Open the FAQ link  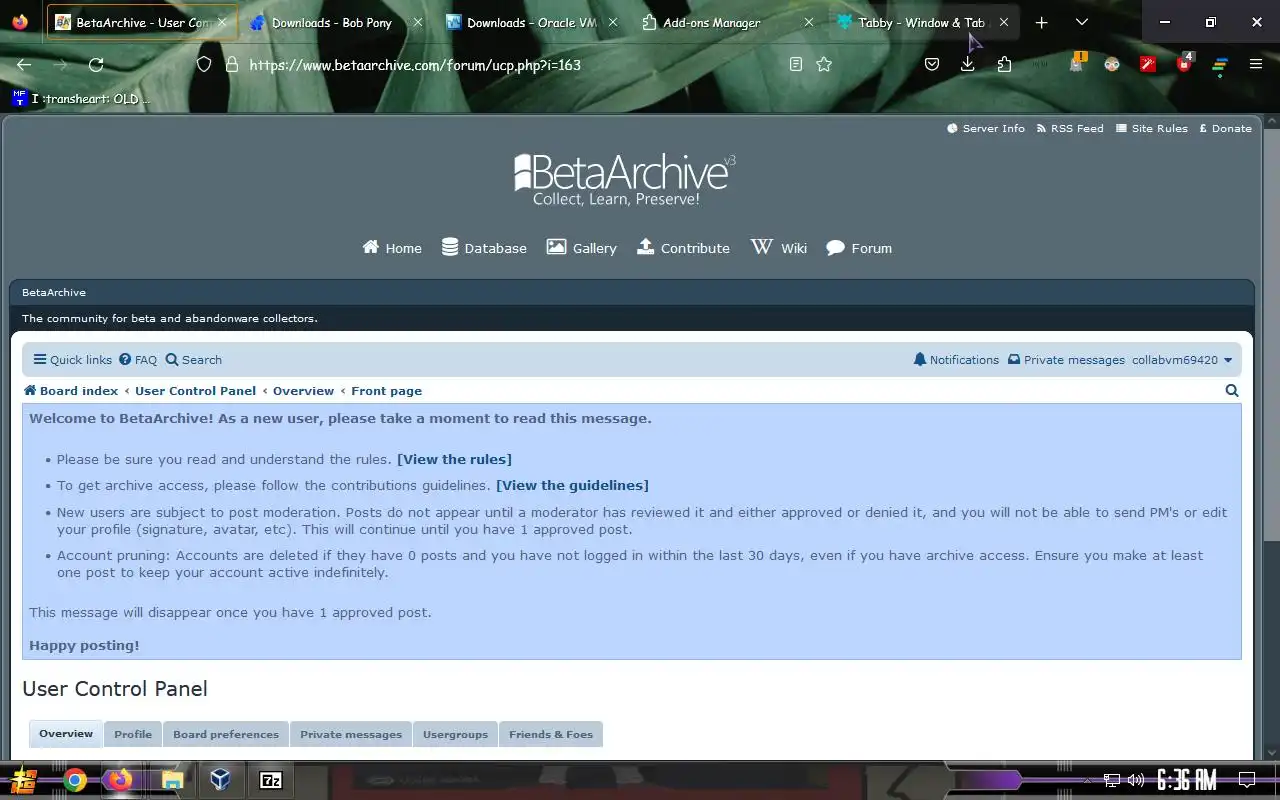coord(138,360)
